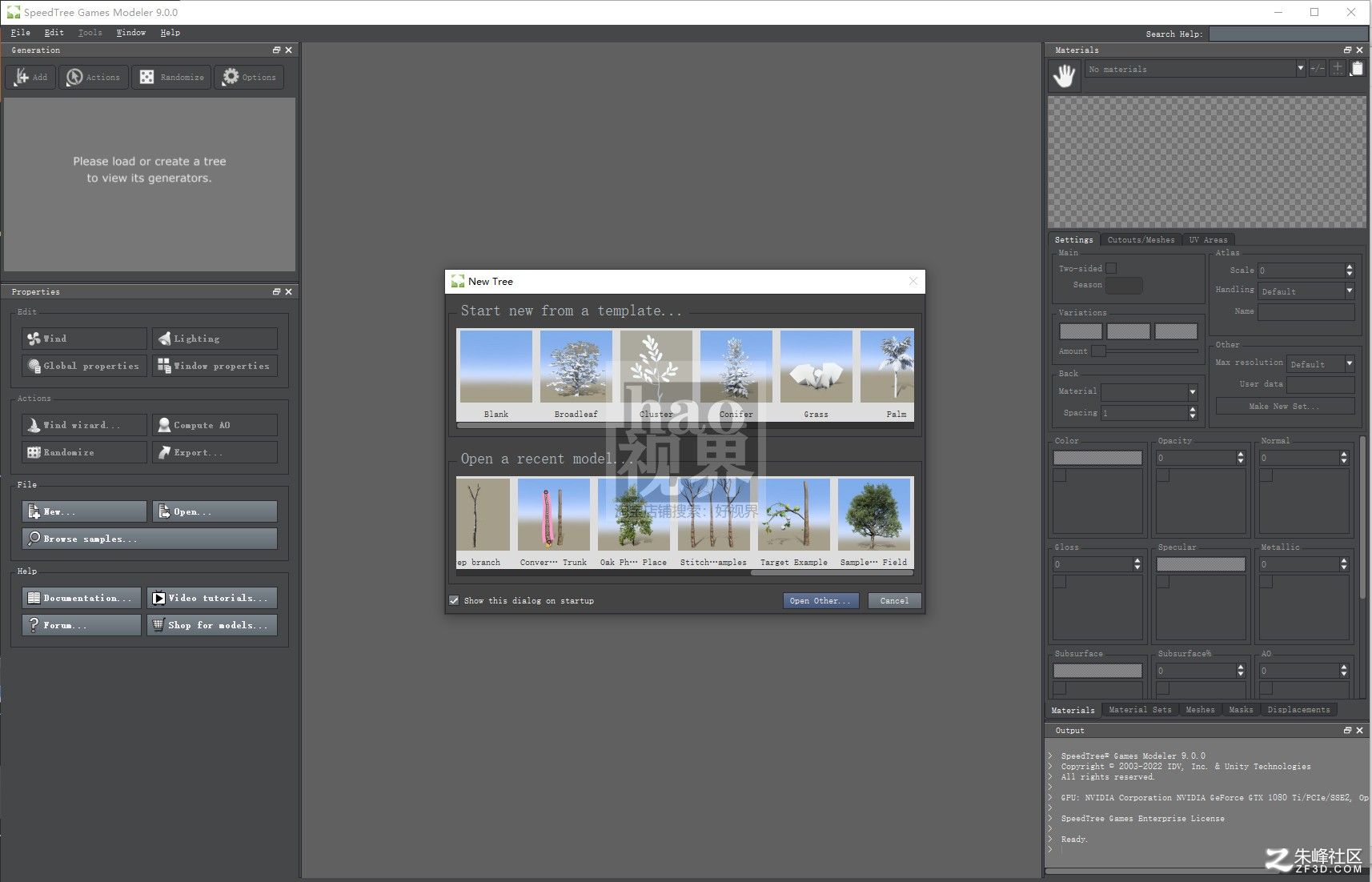Run Compute AO action

215,425
